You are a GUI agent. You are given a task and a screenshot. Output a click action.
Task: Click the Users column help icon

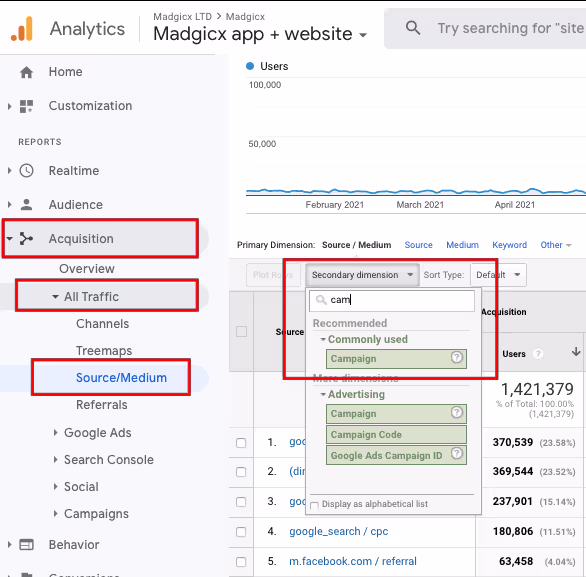click(x=537, y=354)
